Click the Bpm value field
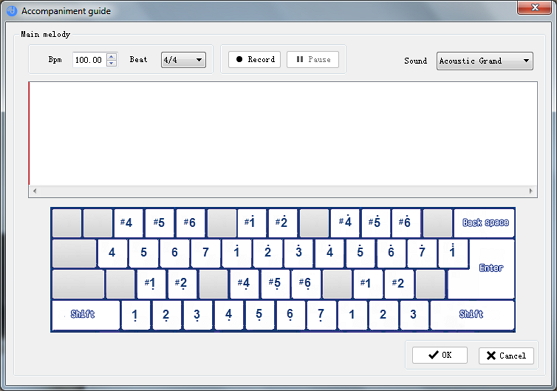This screenshot has width=557, height=391. click(89, 60)
